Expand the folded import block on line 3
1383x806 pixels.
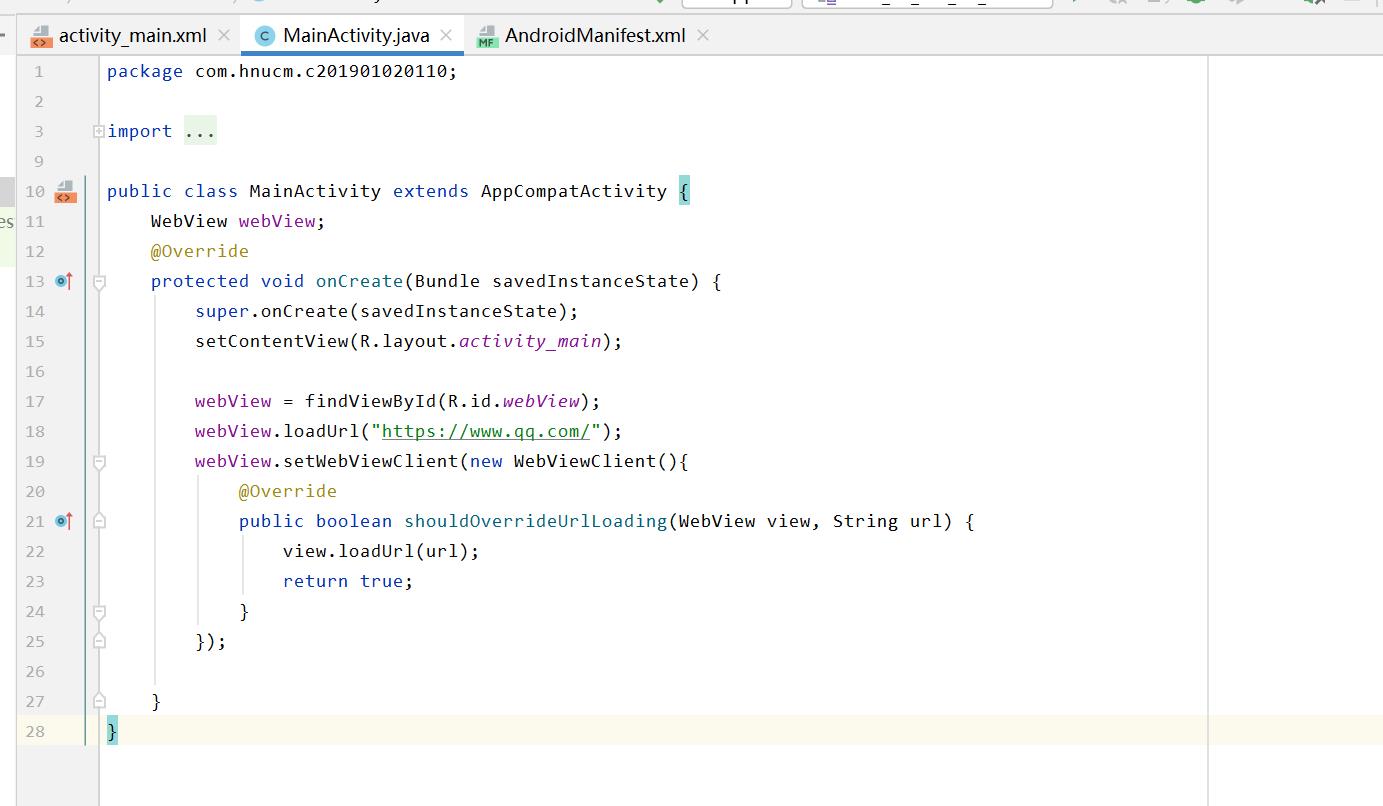pos(98,131)
